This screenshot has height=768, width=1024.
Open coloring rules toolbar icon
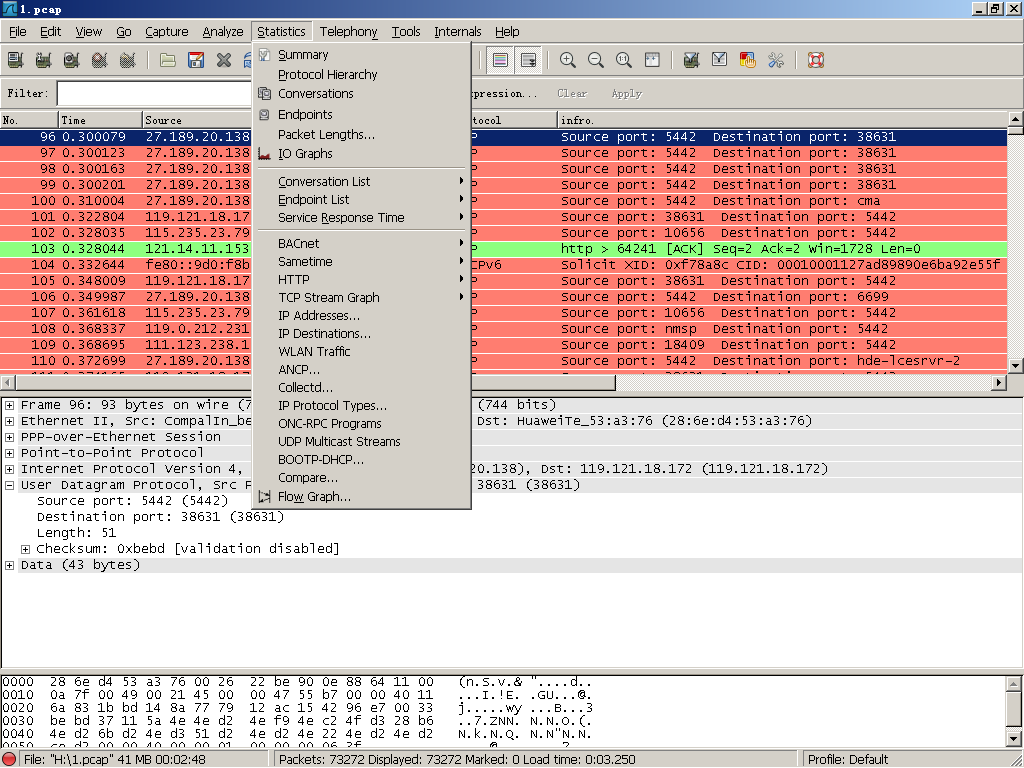pos(748,60)
